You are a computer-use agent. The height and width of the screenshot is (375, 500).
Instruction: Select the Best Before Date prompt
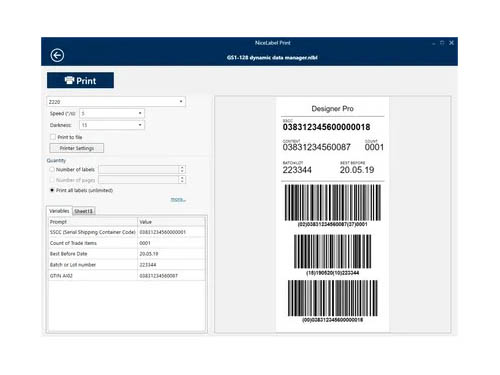93,254
